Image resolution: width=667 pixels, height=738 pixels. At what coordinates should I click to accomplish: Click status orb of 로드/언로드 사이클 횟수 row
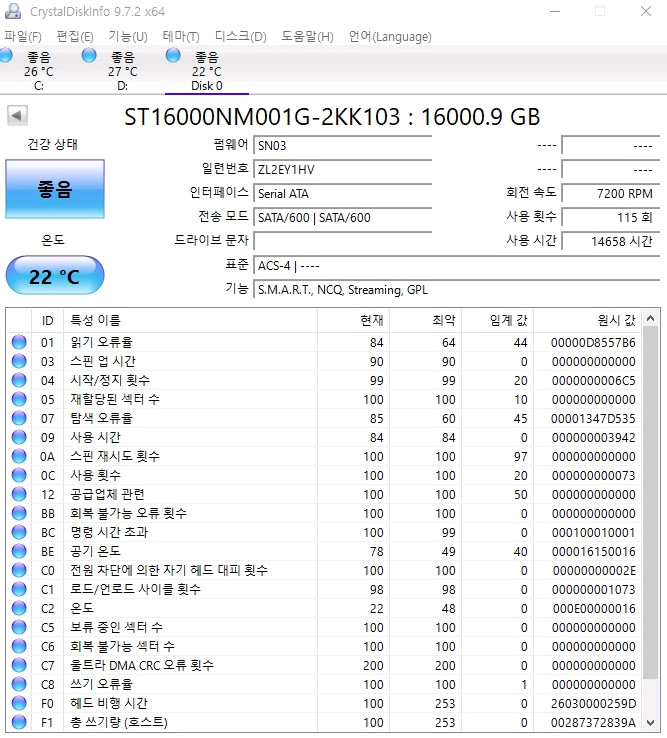tap(19, 589)
